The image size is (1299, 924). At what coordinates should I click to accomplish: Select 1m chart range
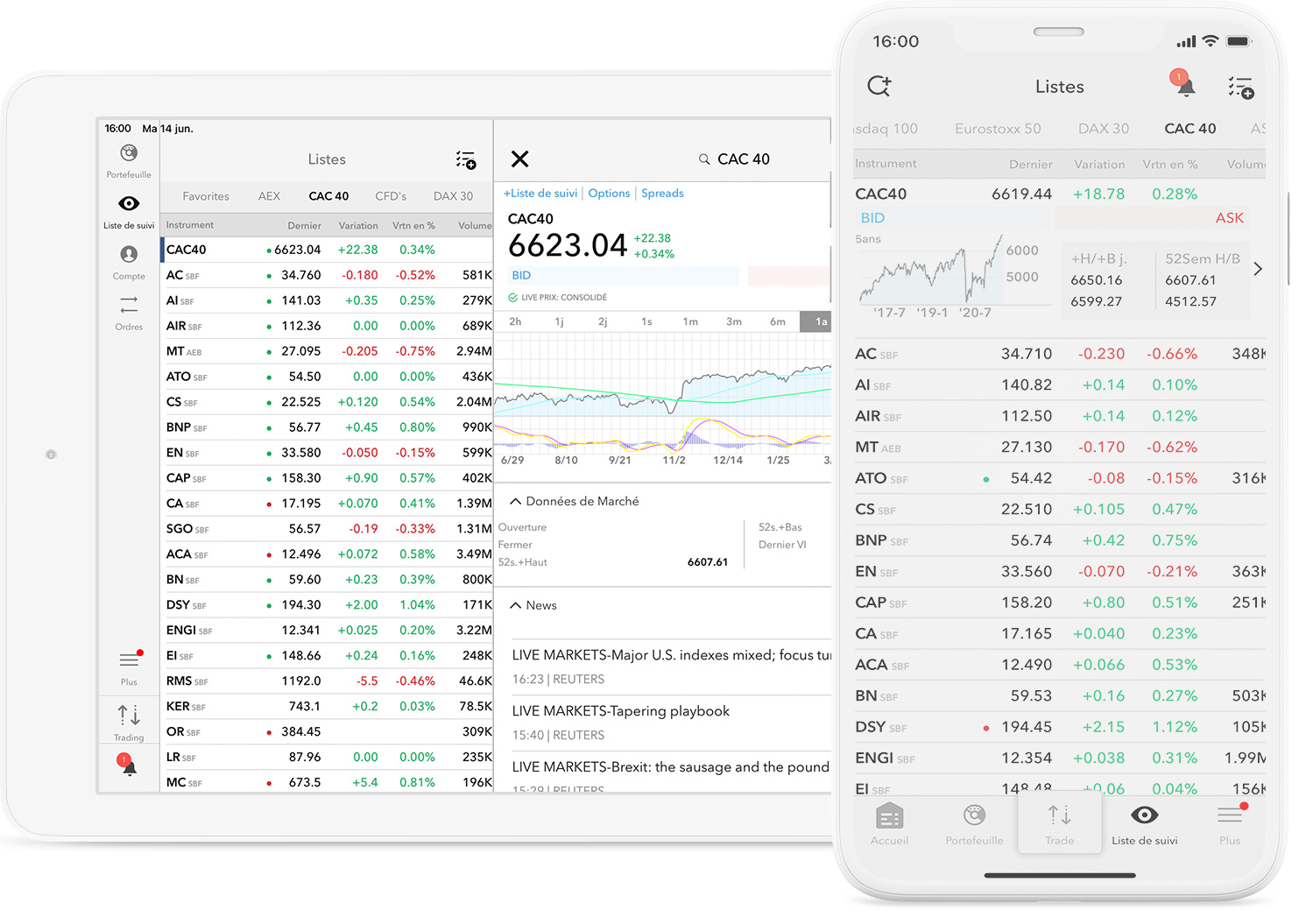pyautogui.click(x=690, y=321)
